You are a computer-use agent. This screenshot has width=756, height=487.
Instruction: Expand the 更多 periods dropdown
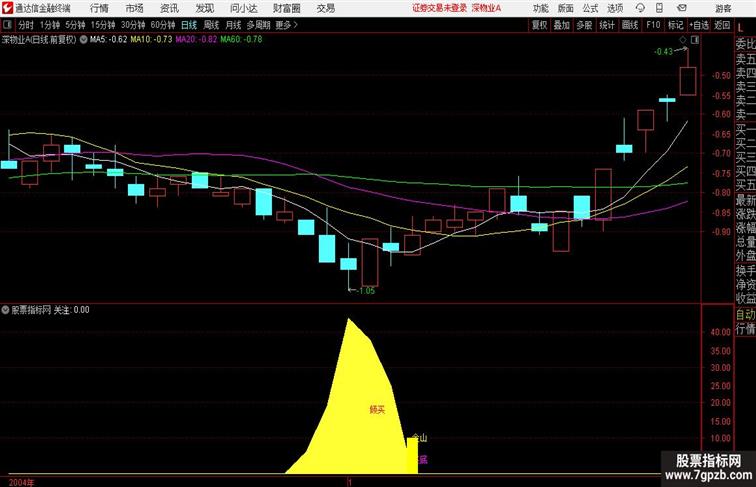click(286, 25)
